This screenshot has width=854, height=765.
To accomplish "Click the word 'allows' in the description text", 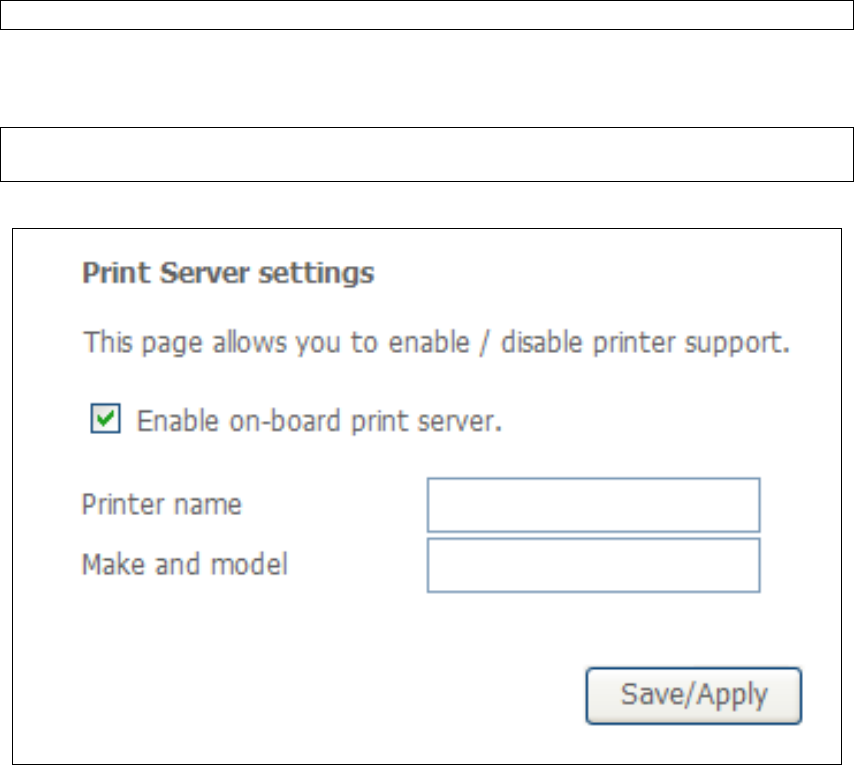I will pos(249,342).
